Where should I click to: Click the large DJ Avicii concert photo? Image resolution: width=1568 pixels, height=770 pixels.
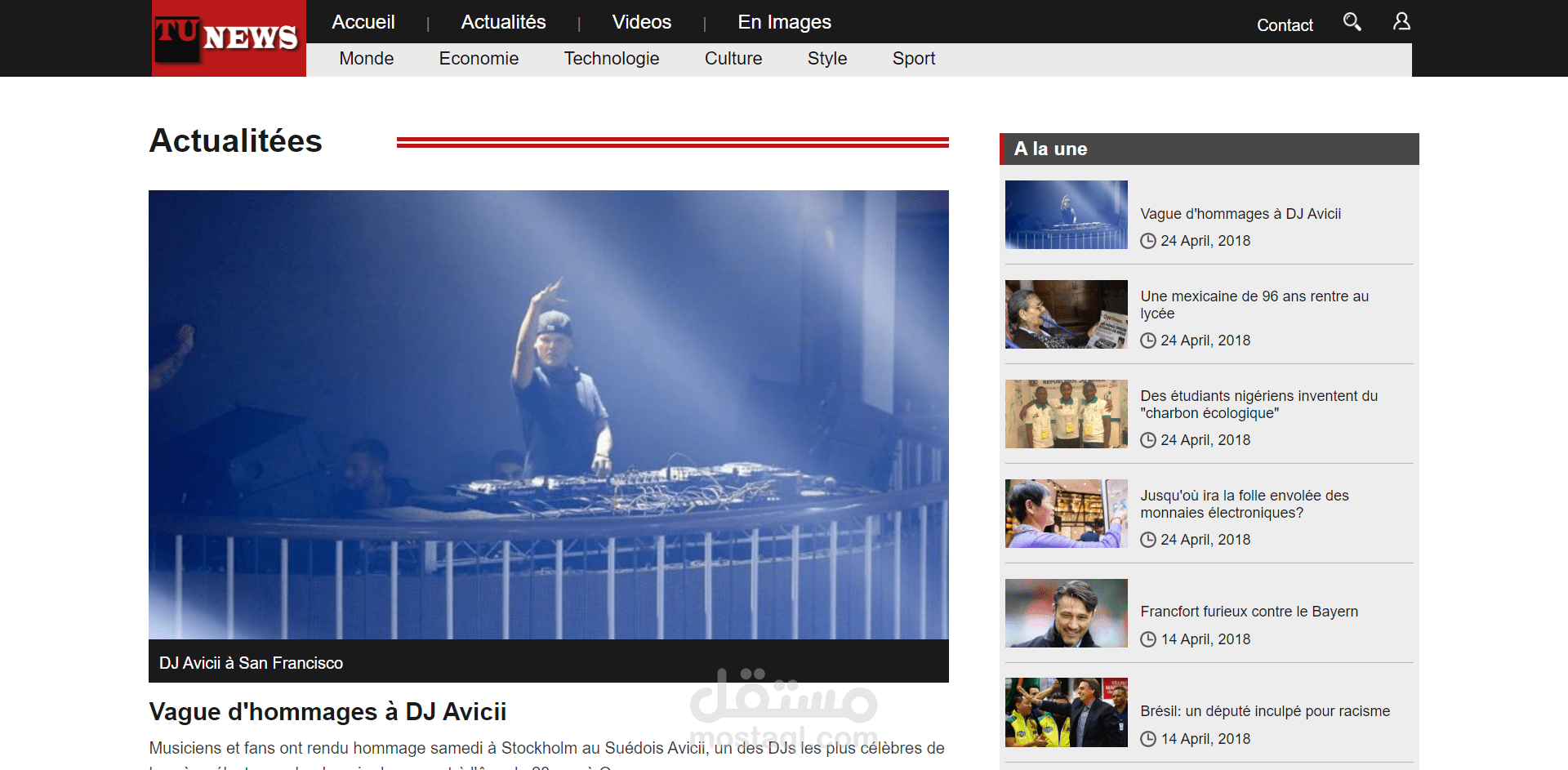(549, 415)
